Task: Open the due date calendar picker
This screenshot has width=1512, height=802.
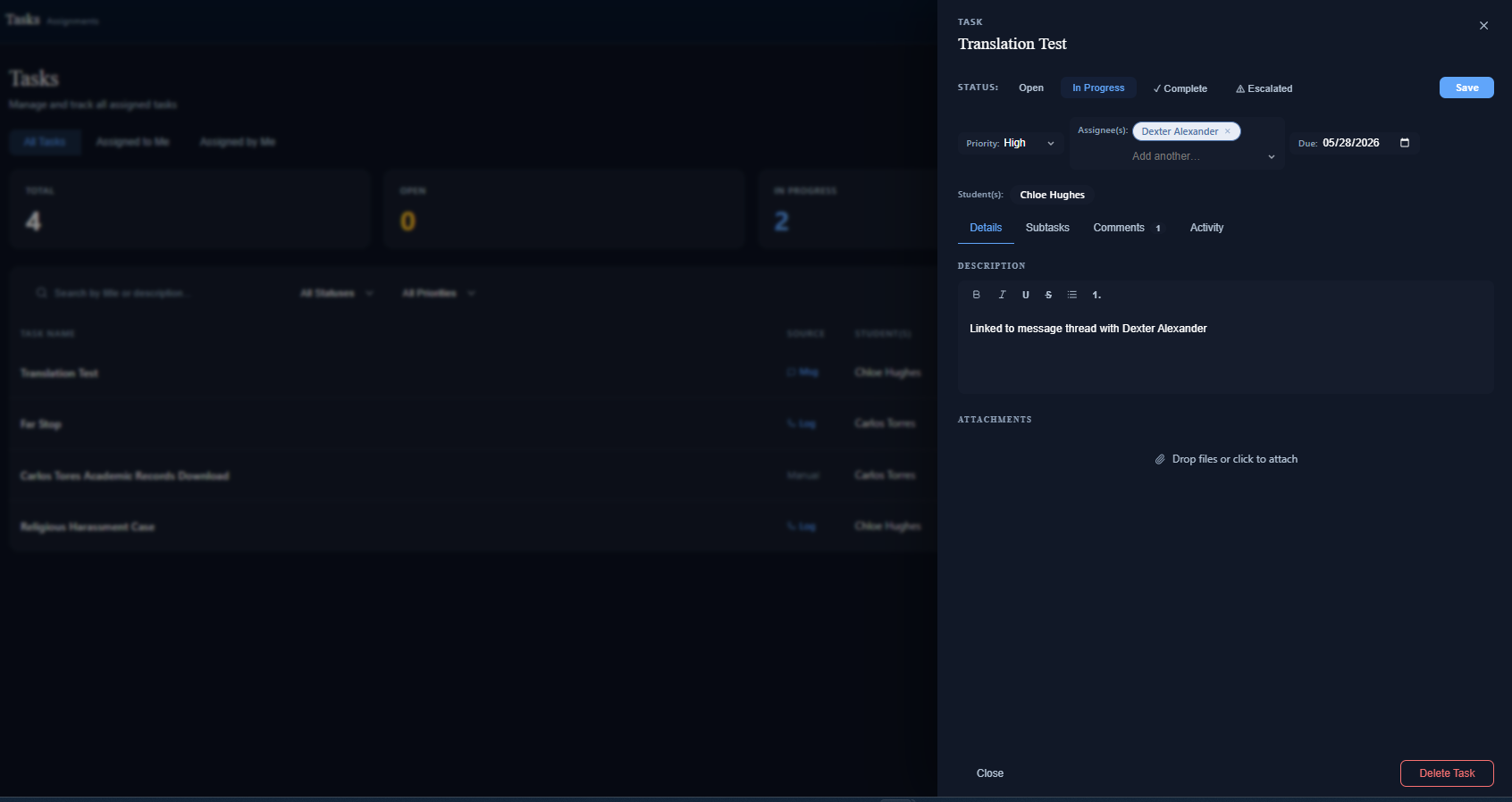Action: tap(1405, 143)
